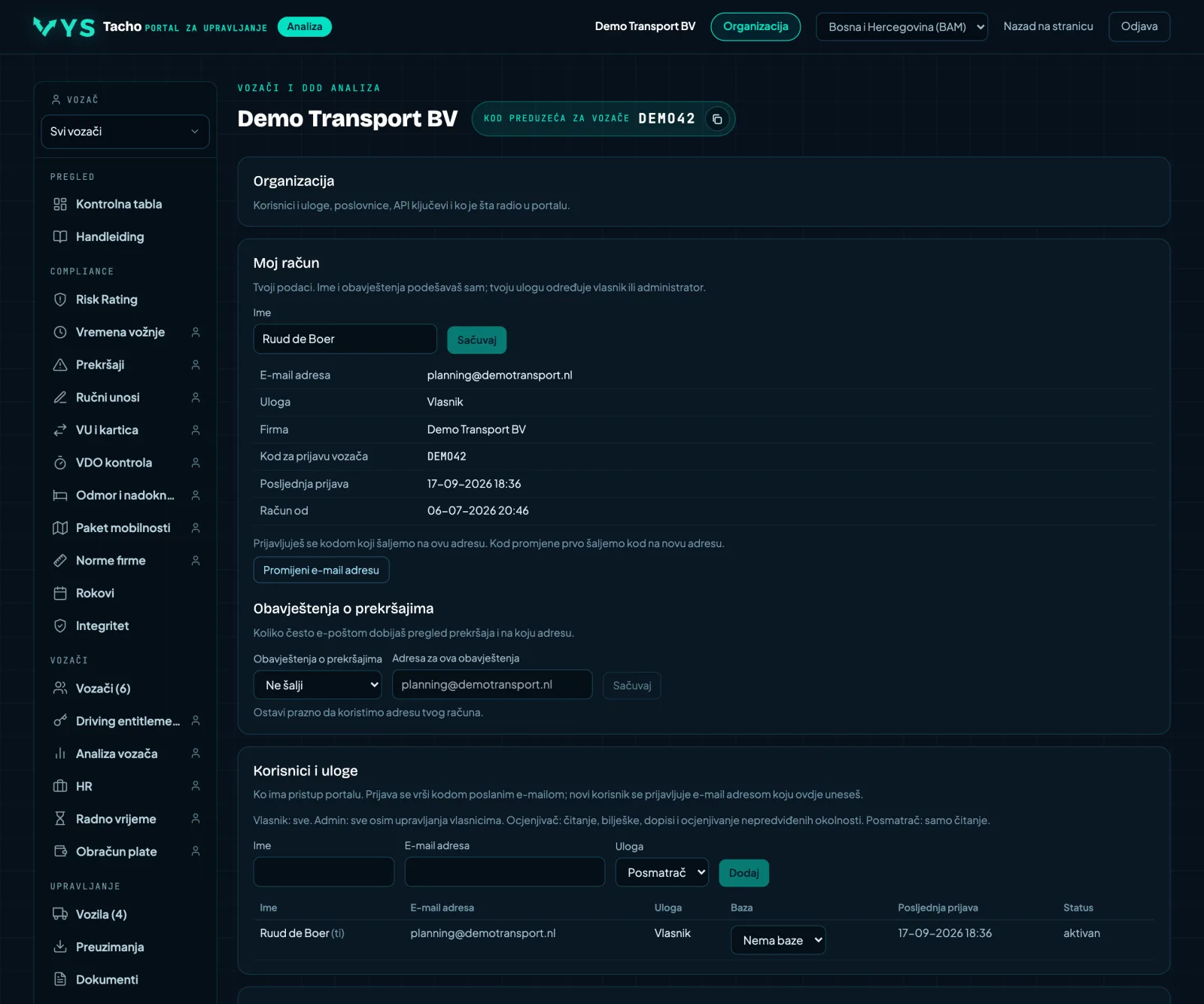Image resolution: width=1204 pixels, height=1004 pixels.
Task: Open the Svi vozači driver dropdown
Action: click(125, 132)
